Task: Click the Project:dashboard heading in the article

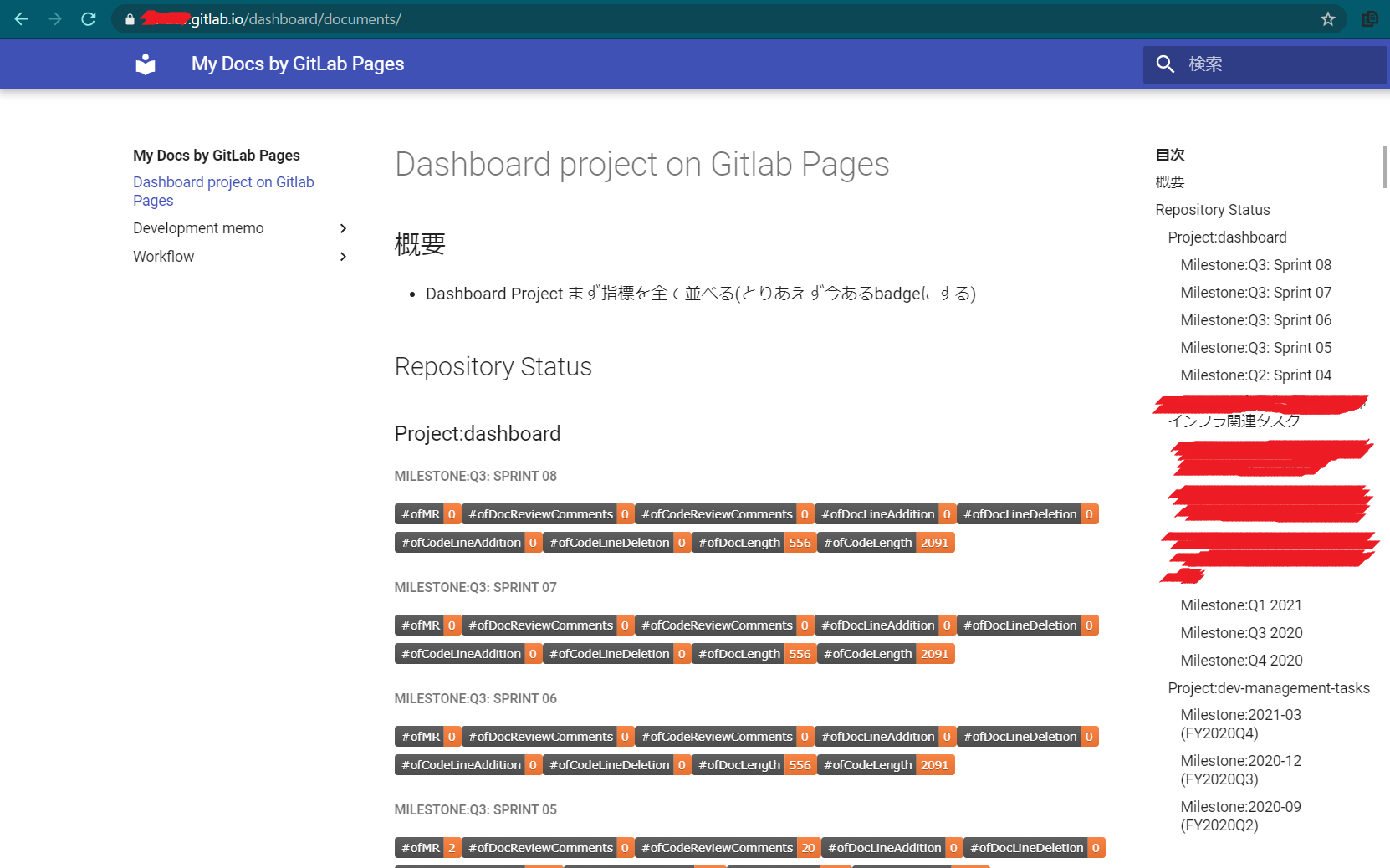Action: [x=478, y=434]
